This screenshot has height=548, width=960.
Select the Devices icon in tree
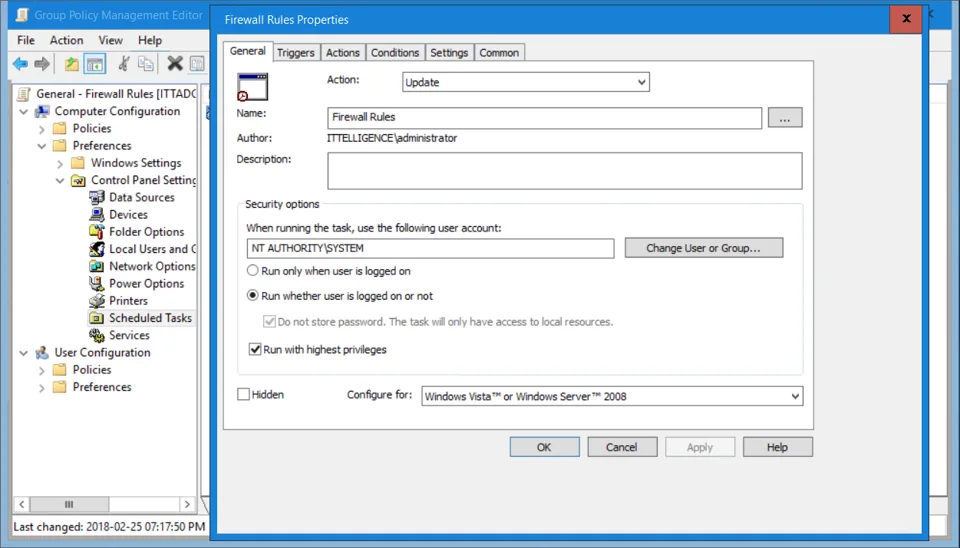pos(97,214)
